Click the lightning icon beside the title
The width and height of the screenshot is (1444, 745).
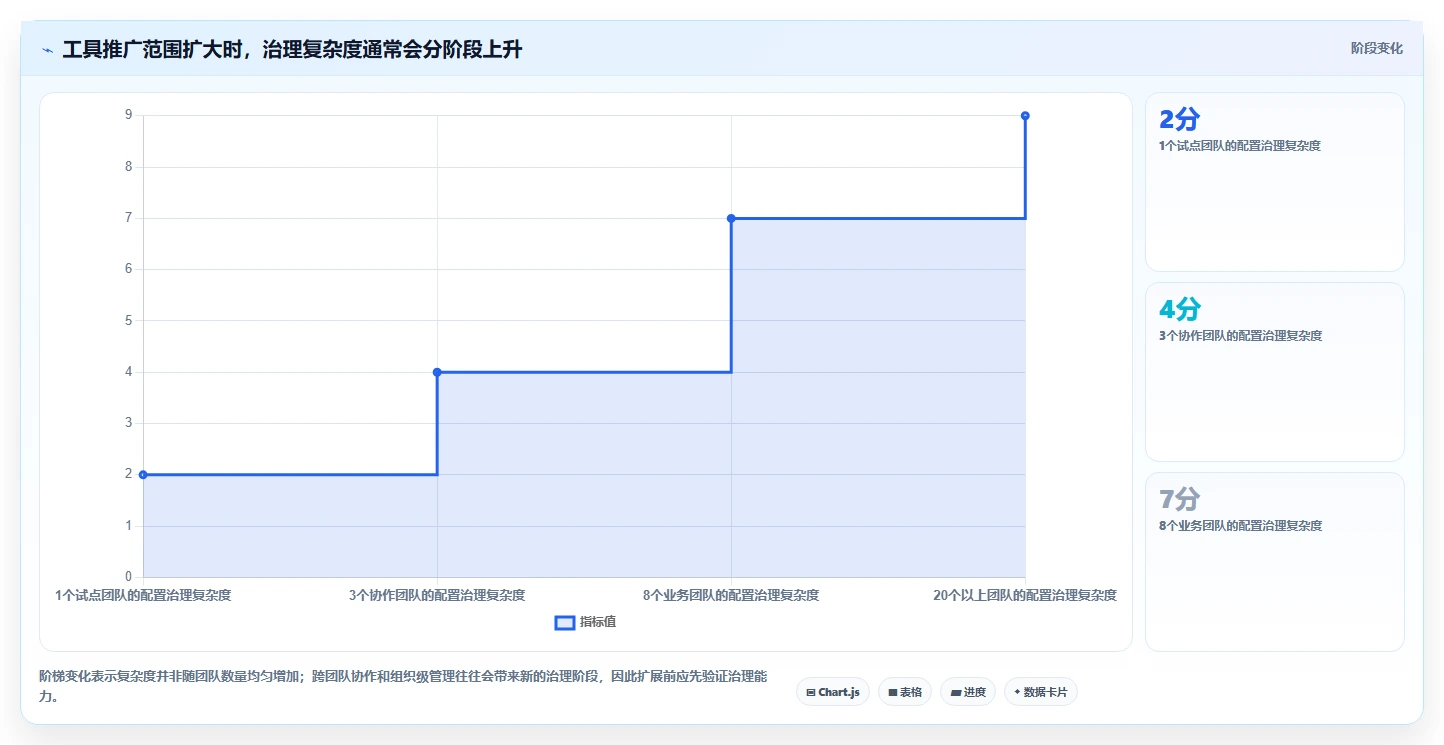(47, 50)
